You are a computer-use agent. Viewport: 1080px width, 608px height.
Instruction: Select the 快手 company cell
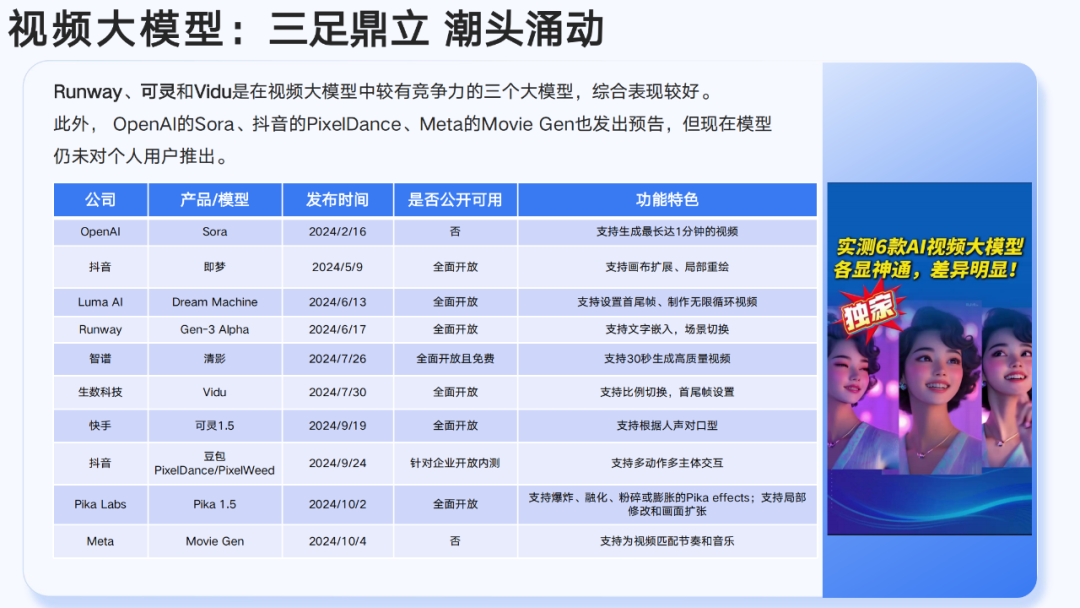pos(101,426)
